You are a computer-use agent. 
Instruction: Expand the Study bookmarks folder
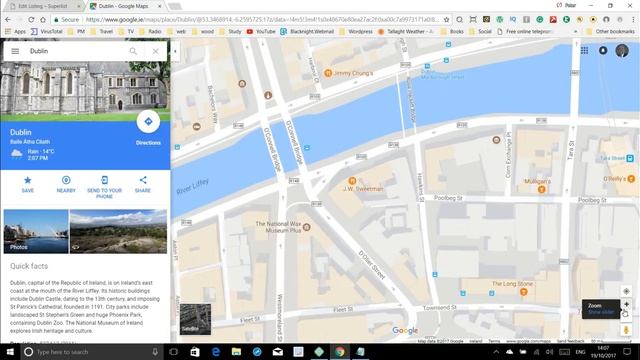pyautogui.click(x=230, y=31)
